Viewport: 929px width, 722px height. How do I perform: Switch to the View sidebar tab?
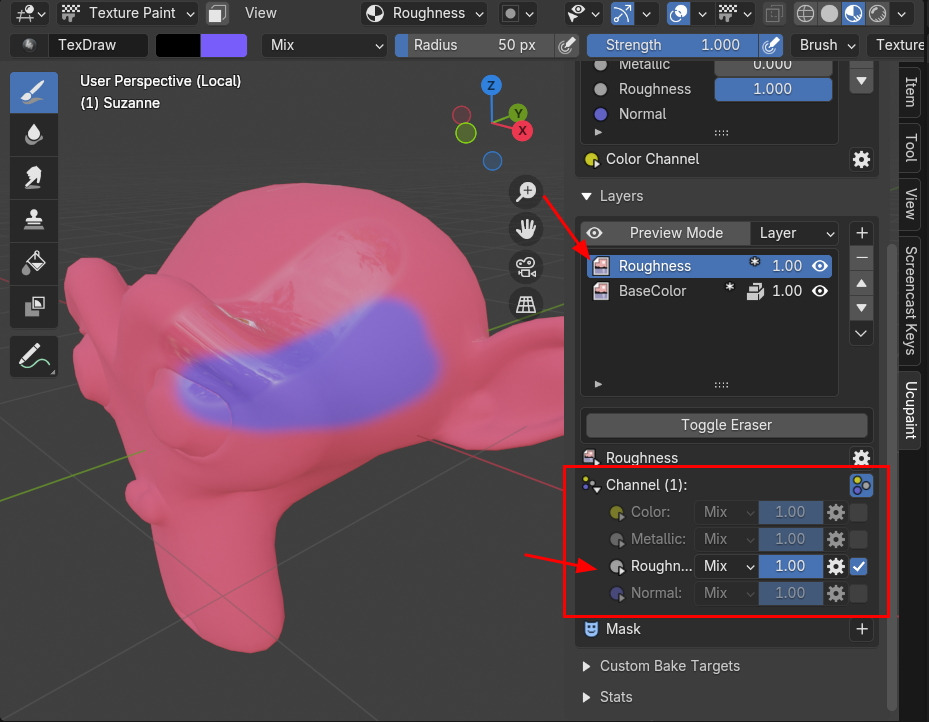pyautogui.click(x=911, y=204)
